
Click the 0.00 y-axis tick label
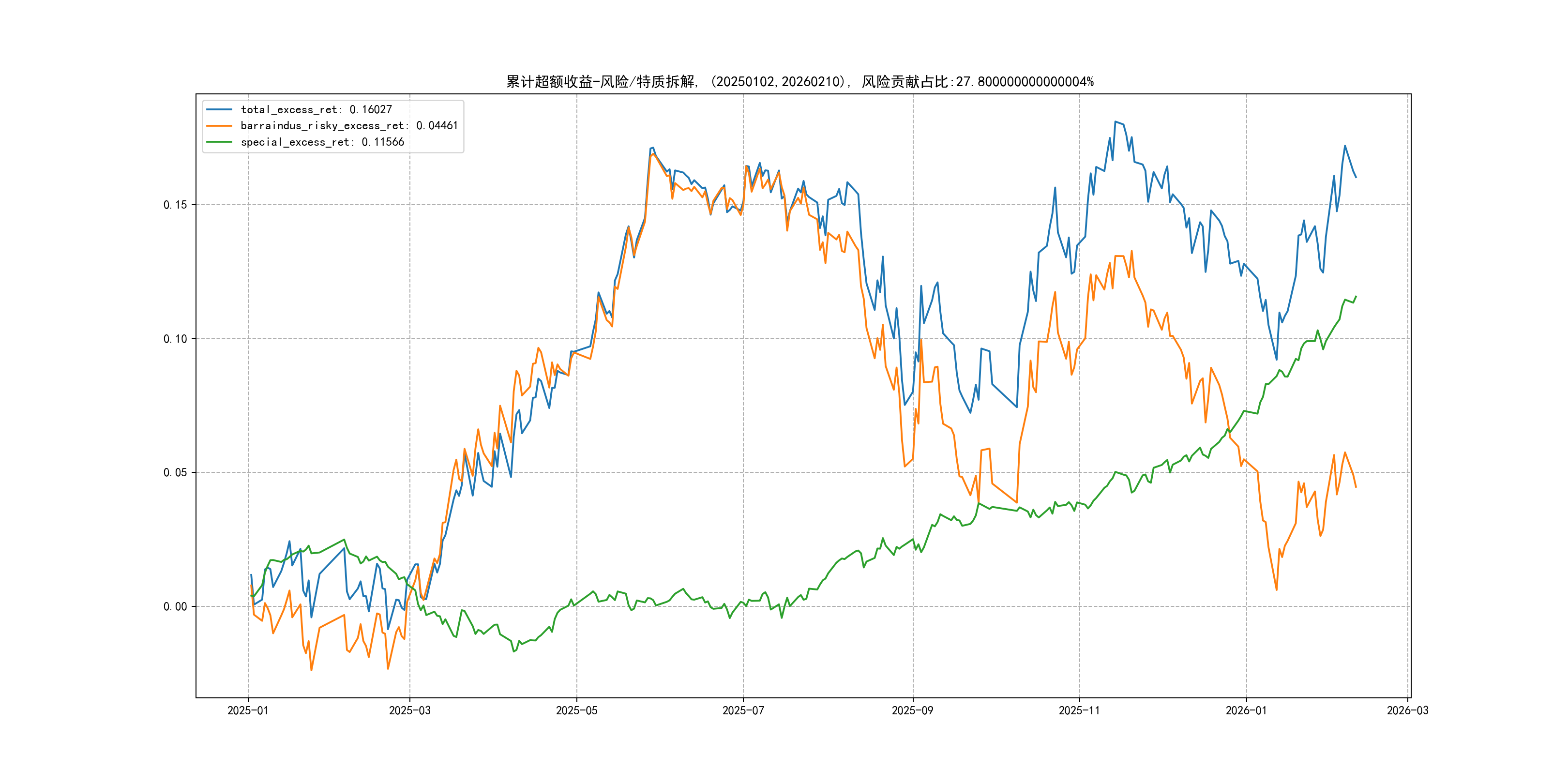[175, 606]
